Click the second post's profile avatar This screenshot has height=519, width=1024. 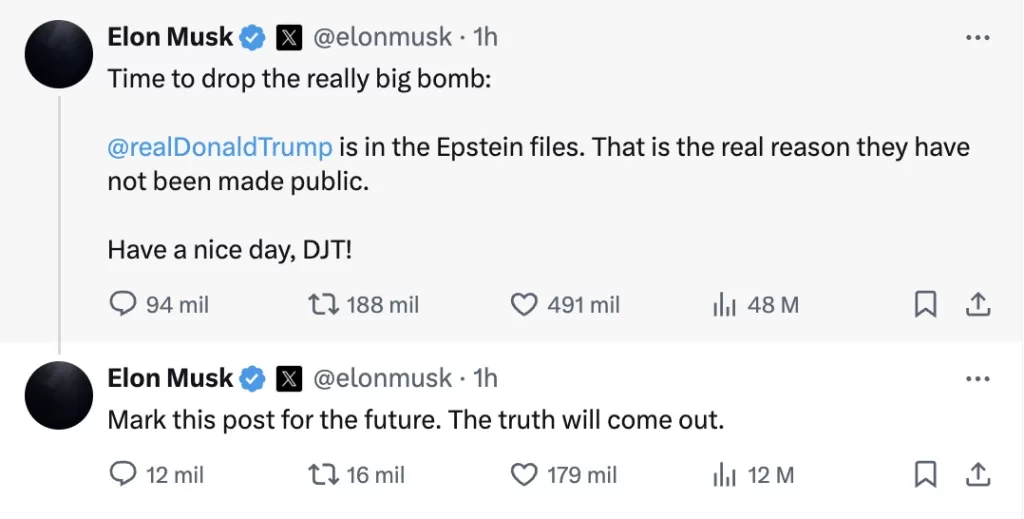pos(59,396)
